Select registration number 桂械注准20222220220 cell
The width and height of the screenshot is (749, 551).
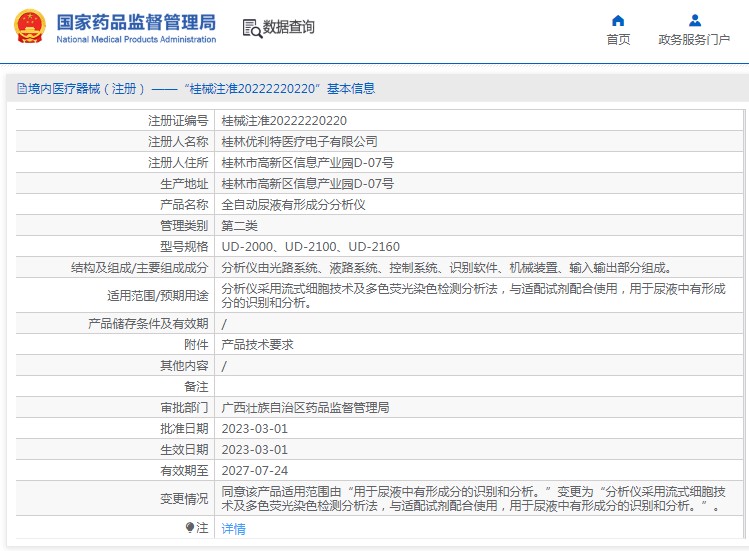click(x=284, y=120)
